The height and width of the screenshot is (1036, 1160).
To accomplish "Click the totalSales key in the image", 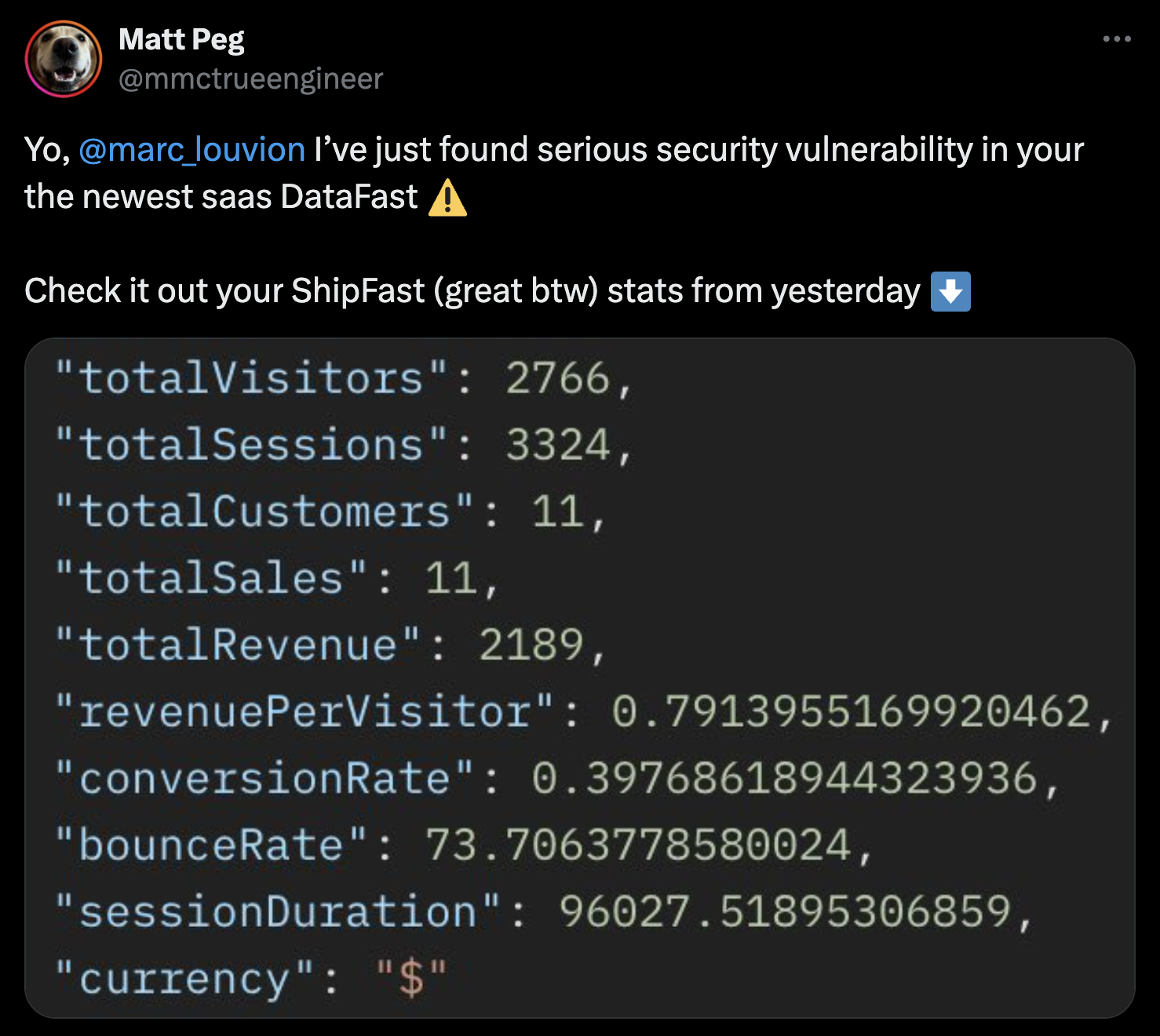I will (x=211, y=578).
